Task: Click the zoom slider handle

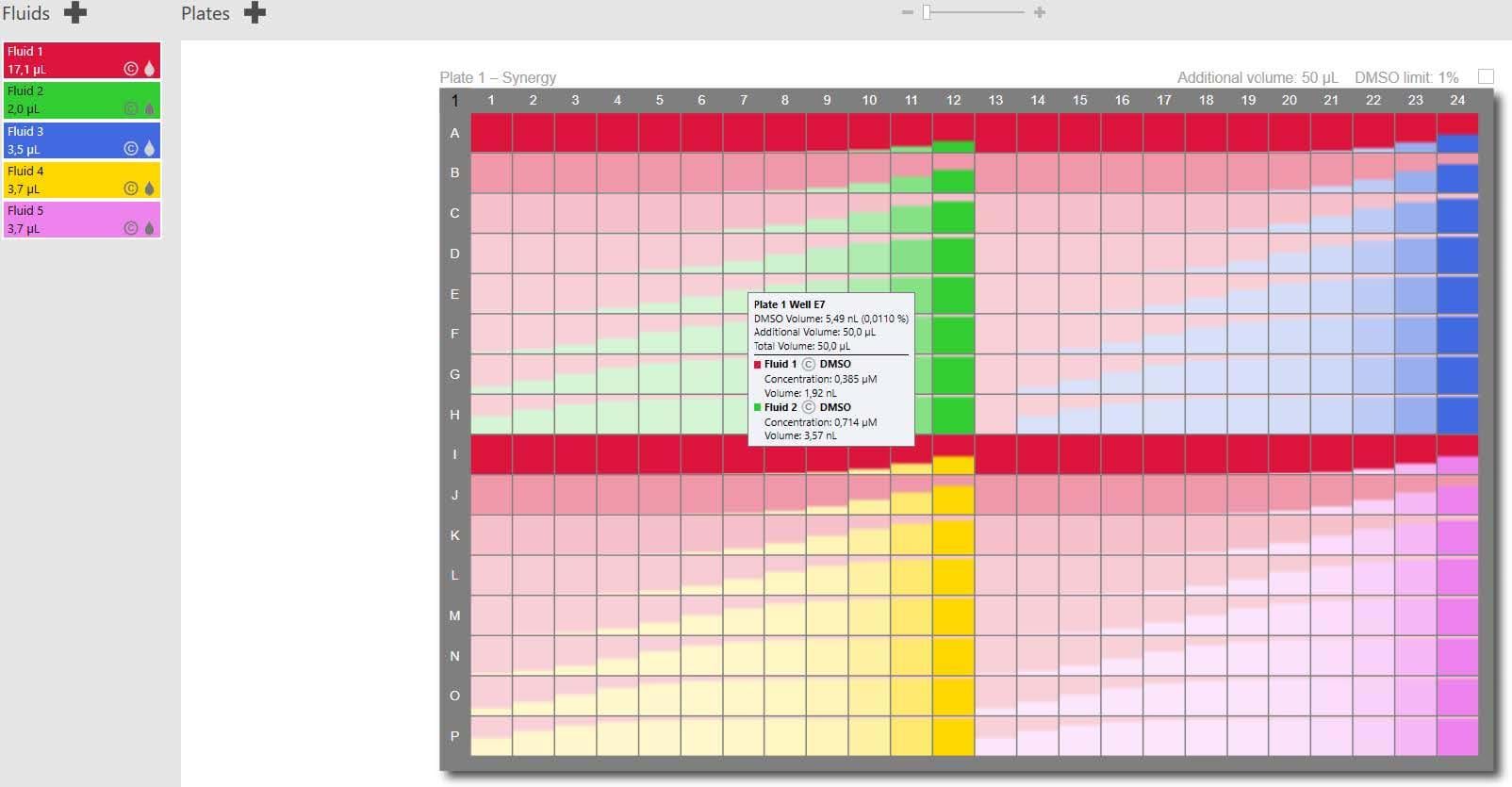Action: point(927,12)
